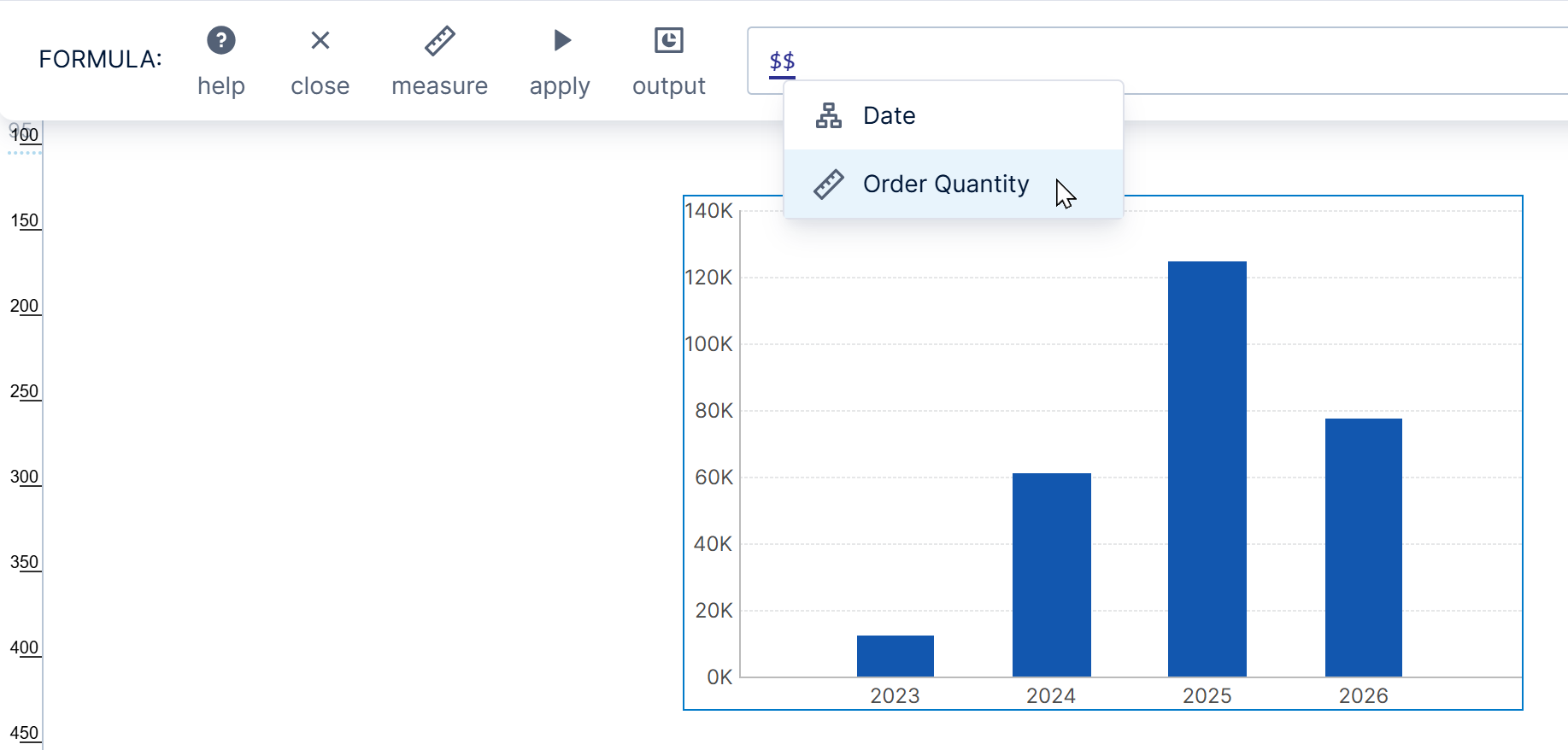Click the tallest bar for 2025
Screen dimensions: 1568x750
click(x=1207, y=469)
